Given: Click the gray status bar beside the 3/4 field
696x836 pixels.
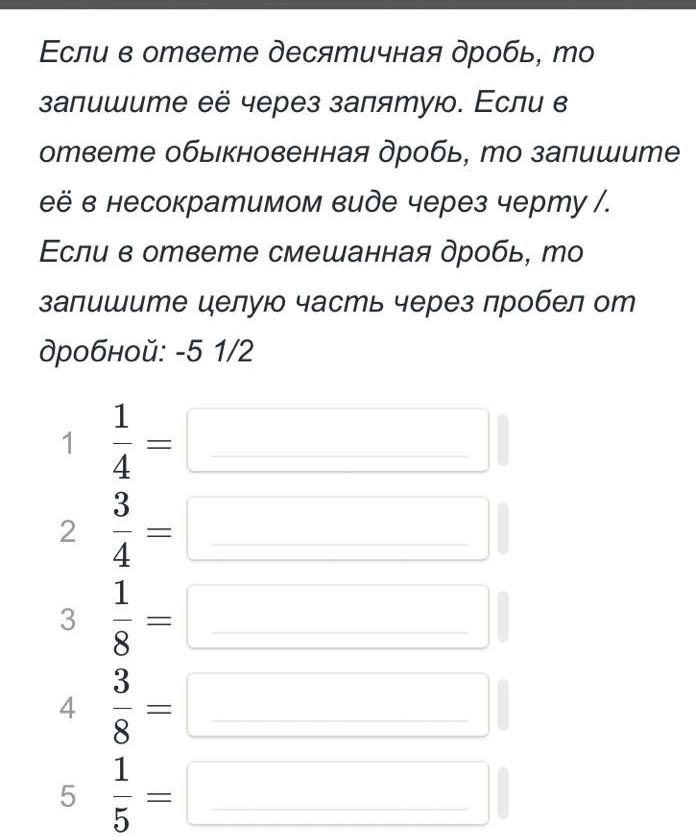Looking at the screenshot, I should pos(503,528).
